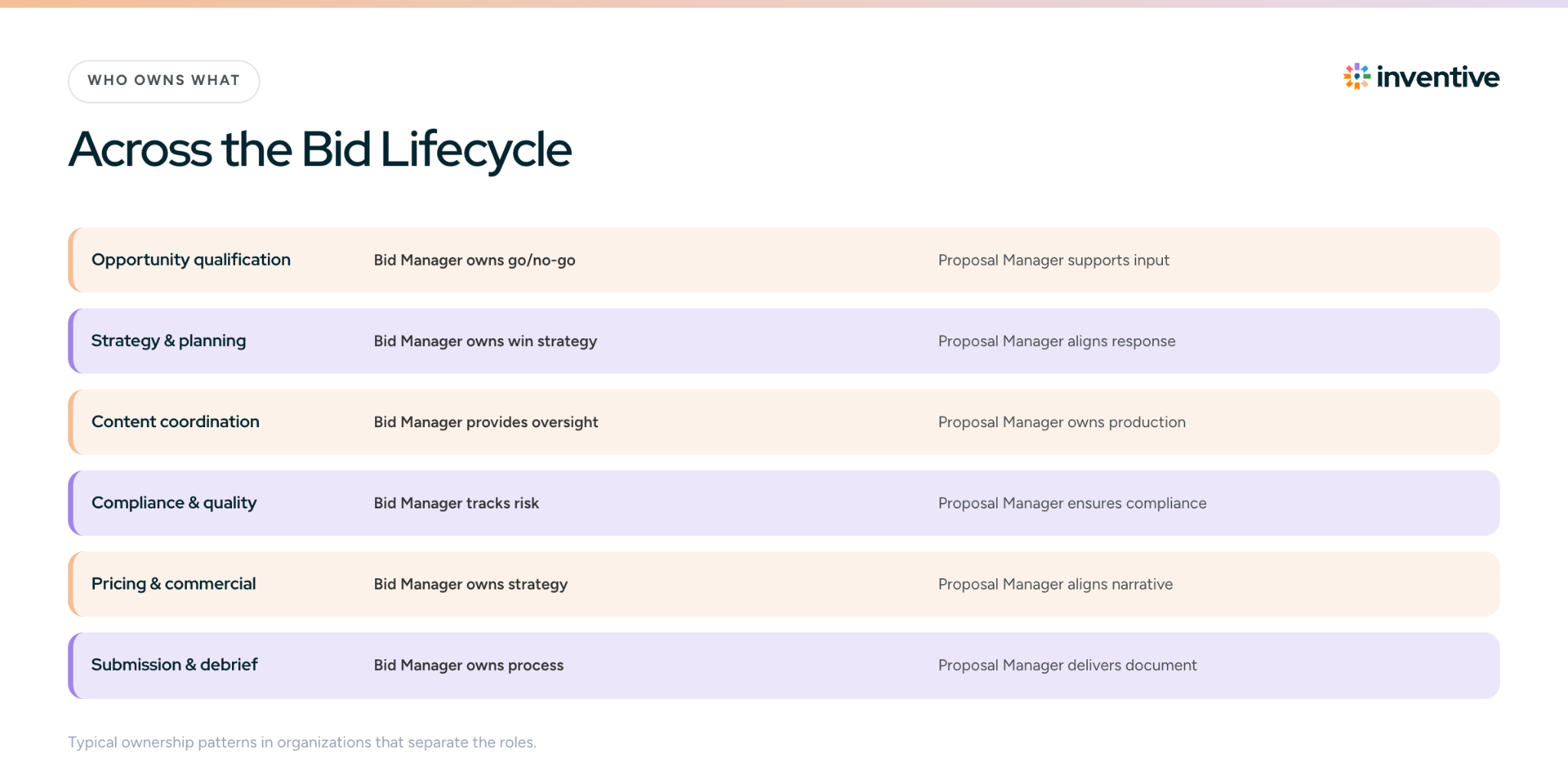
Task: Click the Inventive logo icon
Action: [x=1357, y=77]
